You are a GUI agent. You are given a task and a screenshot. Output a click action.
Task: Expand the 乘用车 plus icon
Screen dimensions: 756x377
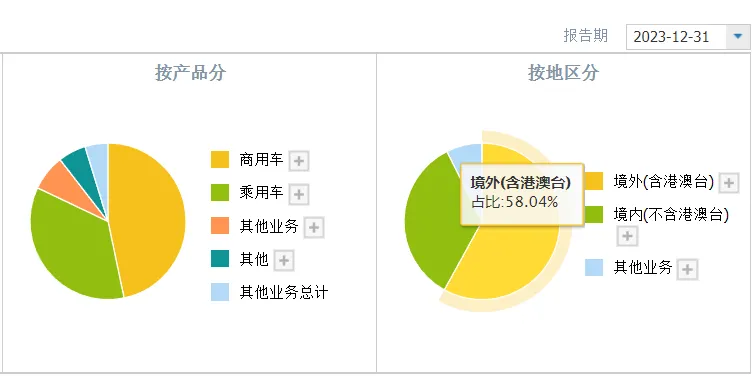[299, 194]
